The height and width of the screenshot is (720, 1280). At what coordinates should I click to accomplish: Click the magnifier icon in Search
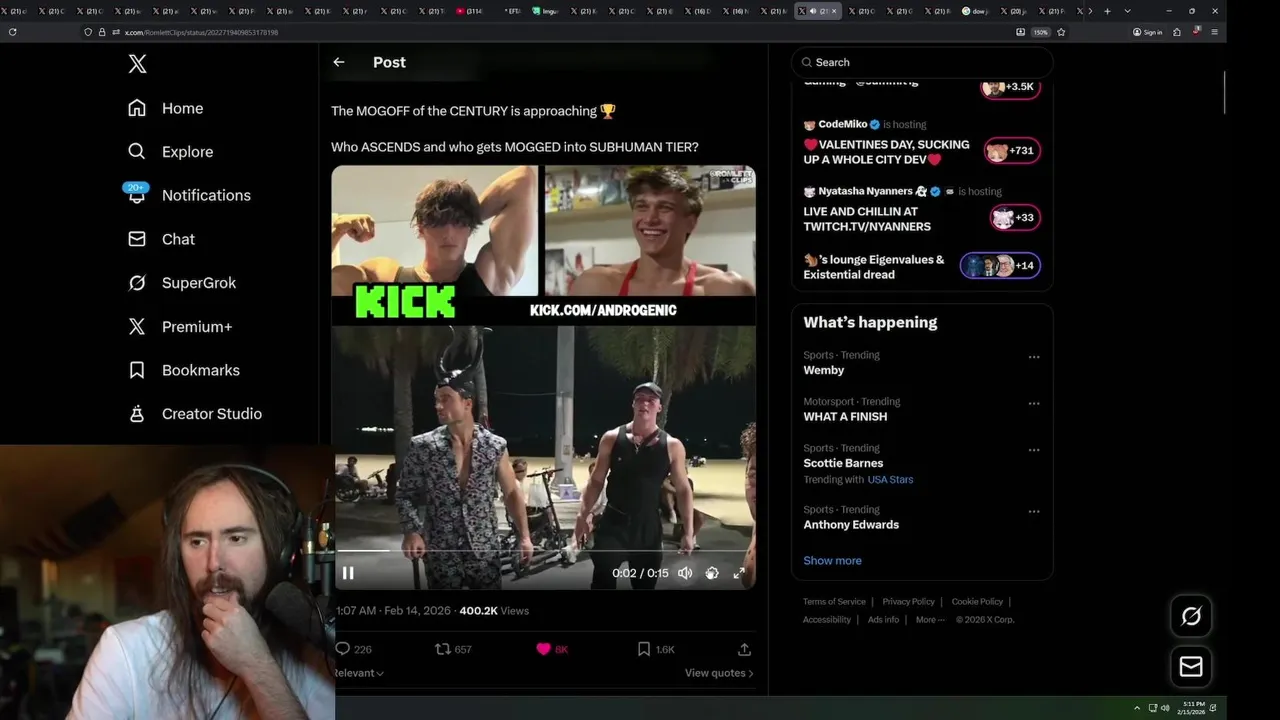808,62
